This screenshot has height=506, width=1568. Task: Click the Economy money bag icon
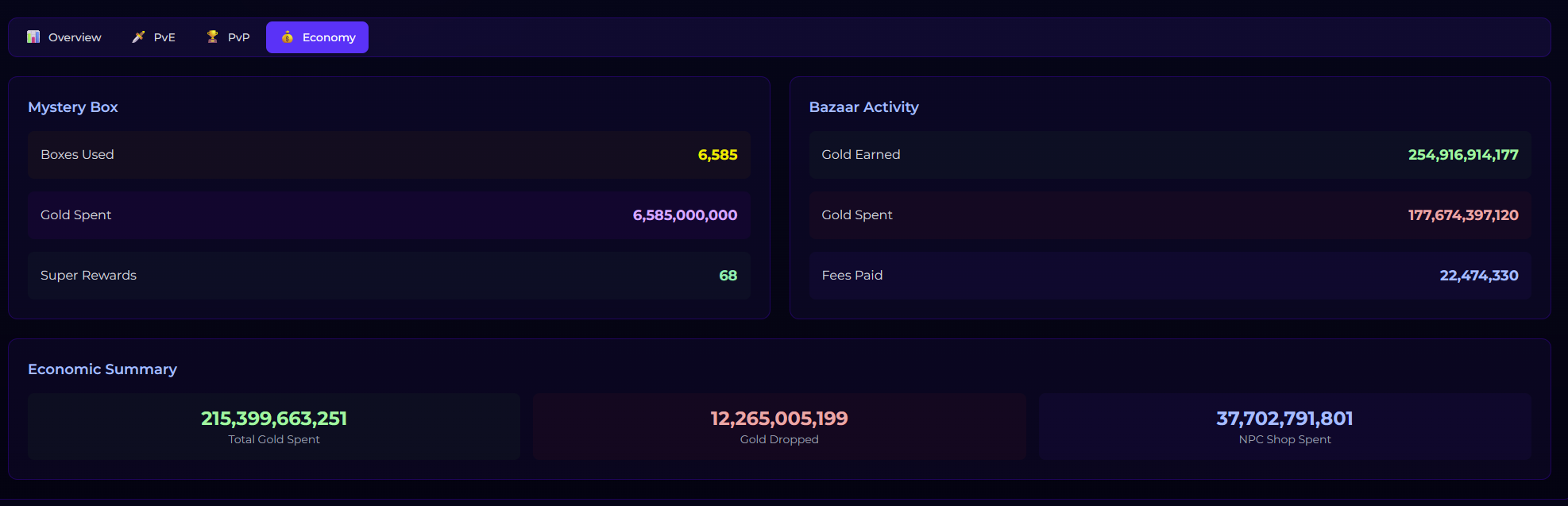(x=288, y=37)
